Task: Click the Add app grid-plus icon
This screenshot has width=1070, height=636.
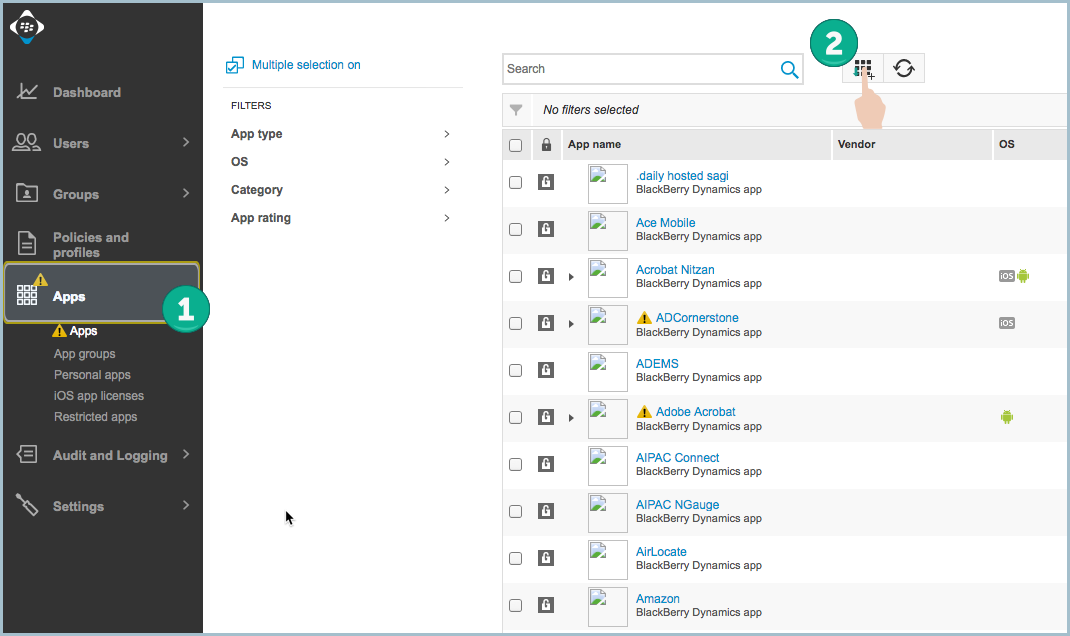Action: click(863, 68)
